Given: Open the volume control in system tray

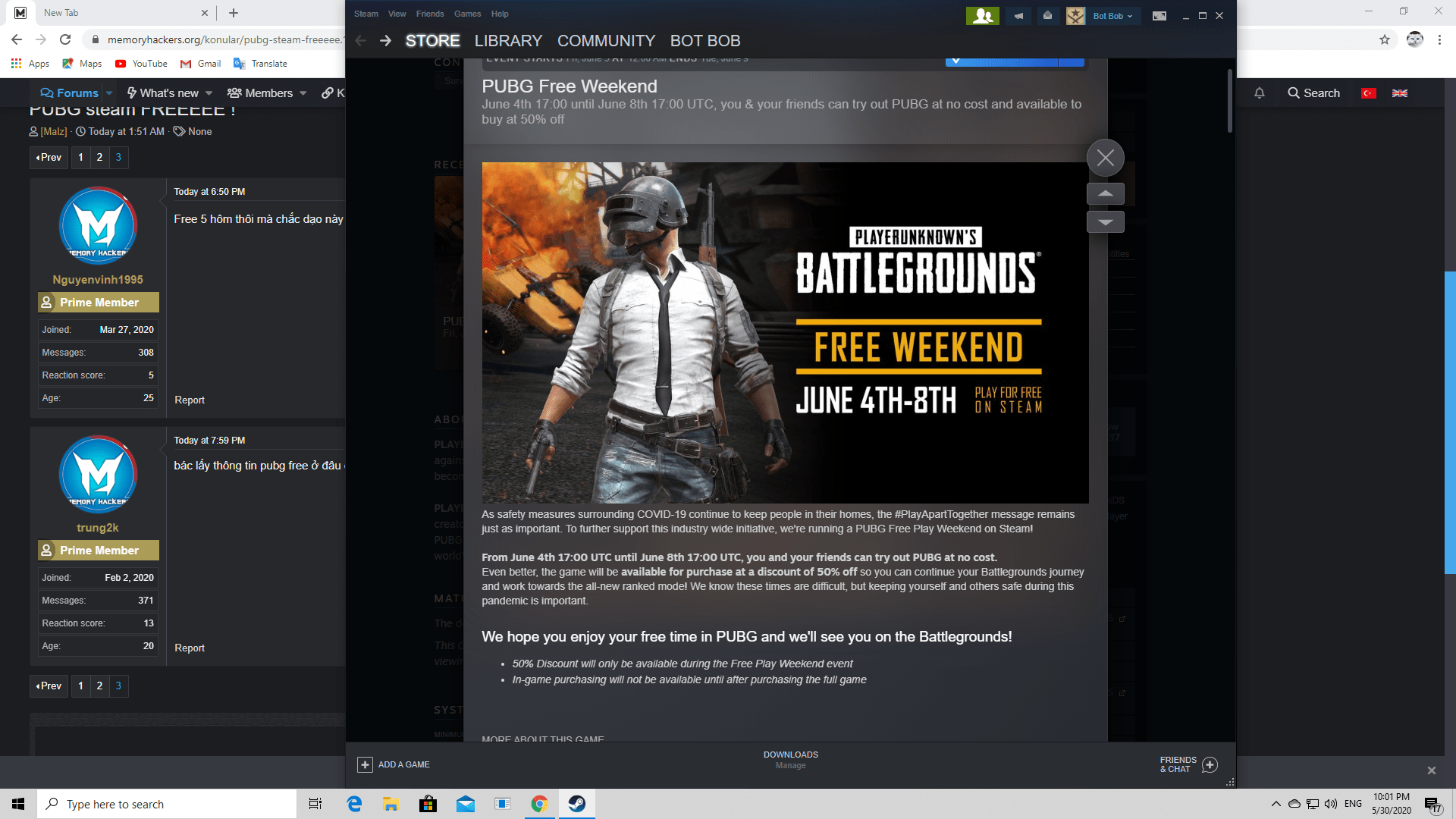Looking at the screenshot, I should pos(1331,804).
